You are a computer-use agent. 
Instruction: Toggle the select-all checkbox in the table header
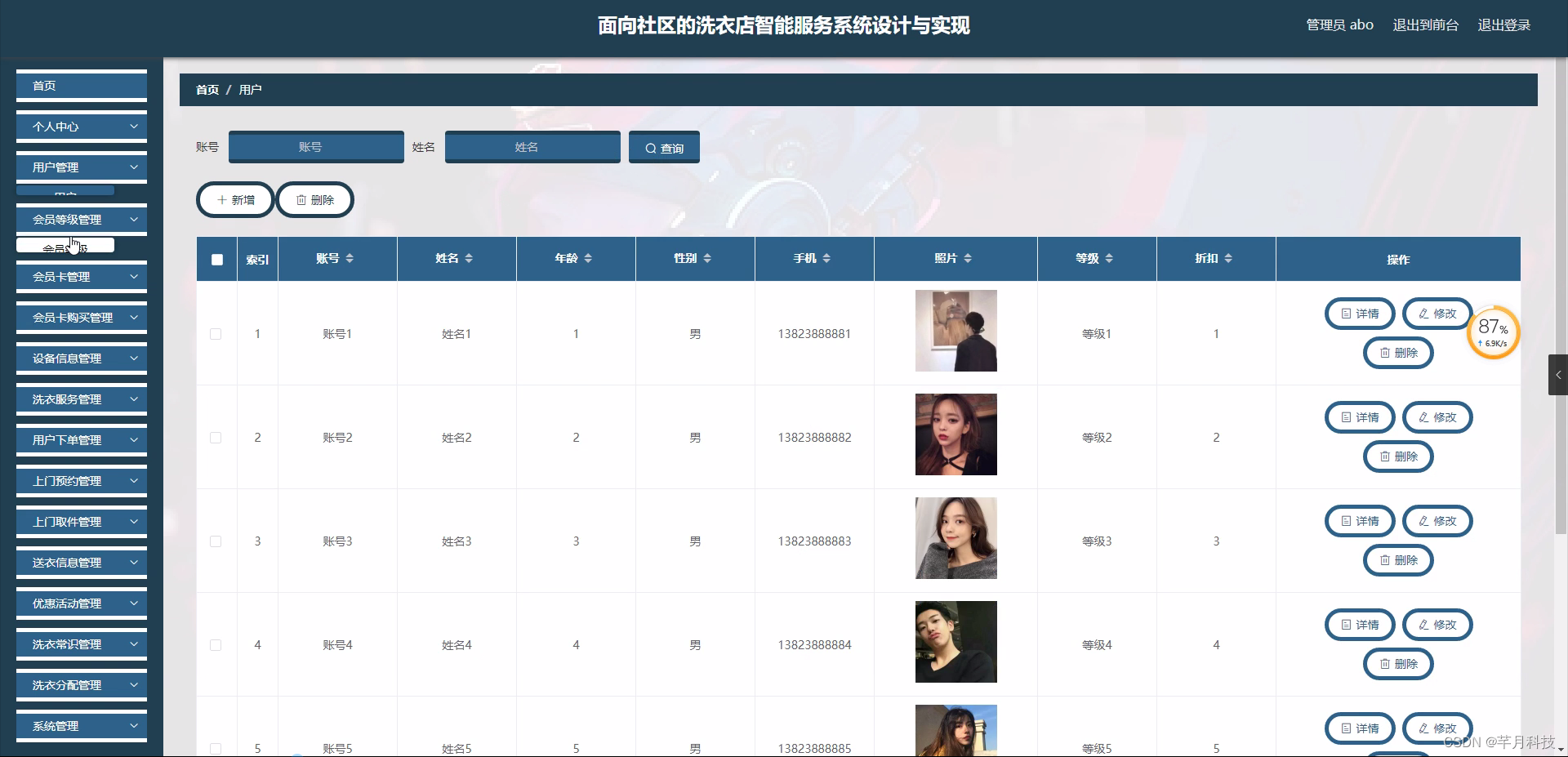point(216,259)
